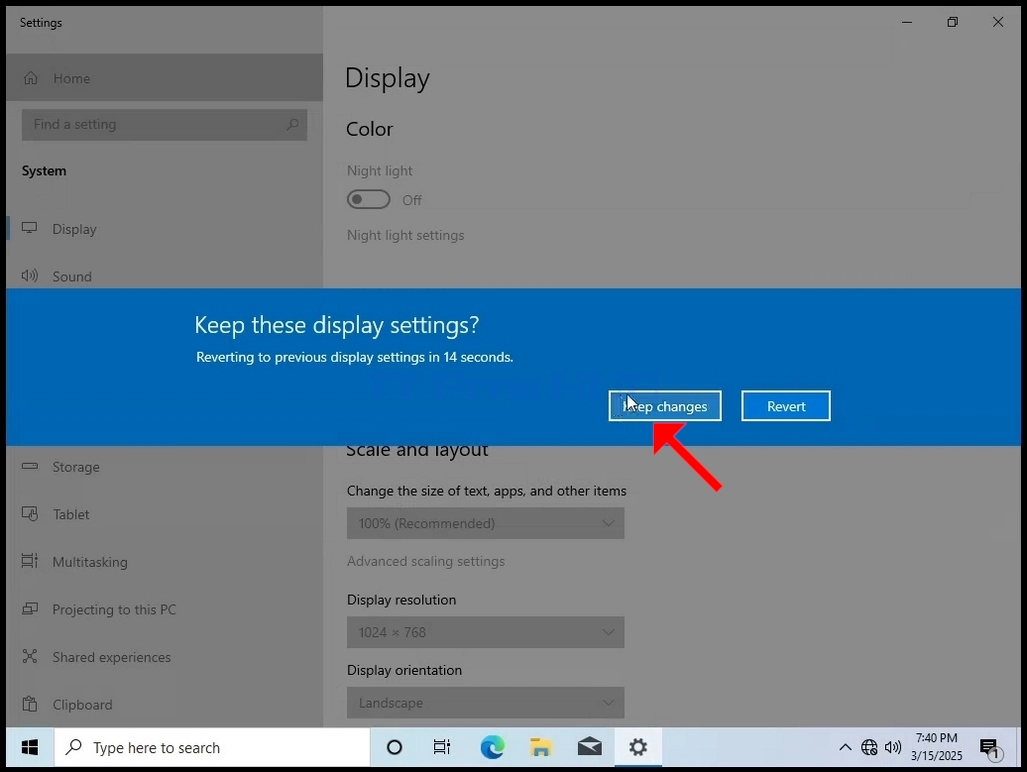The width and height of the screenshot is (1027, 772).
Task: Click the volume tray icon
Action: tap(893, 747)
